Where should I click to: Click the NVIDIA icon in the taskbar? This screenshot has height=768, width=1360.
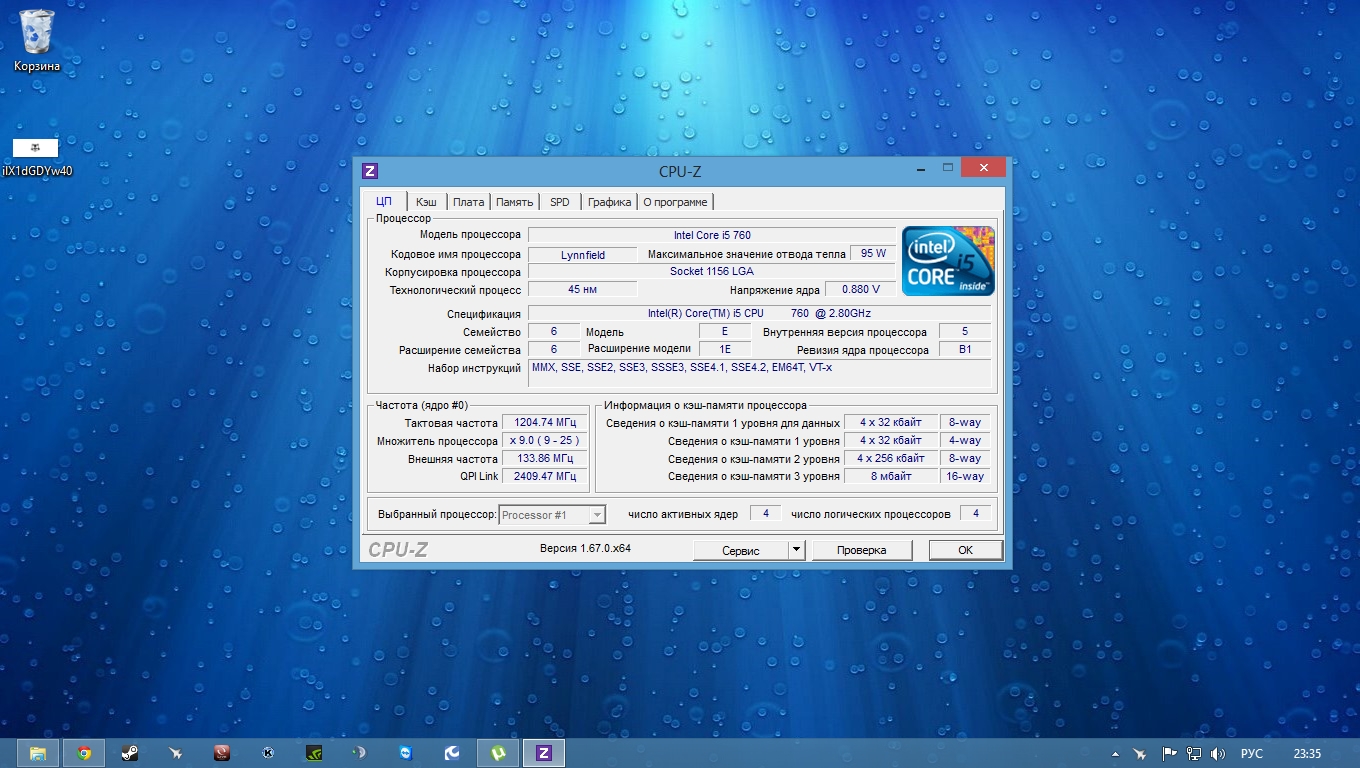tap(313, 753)
